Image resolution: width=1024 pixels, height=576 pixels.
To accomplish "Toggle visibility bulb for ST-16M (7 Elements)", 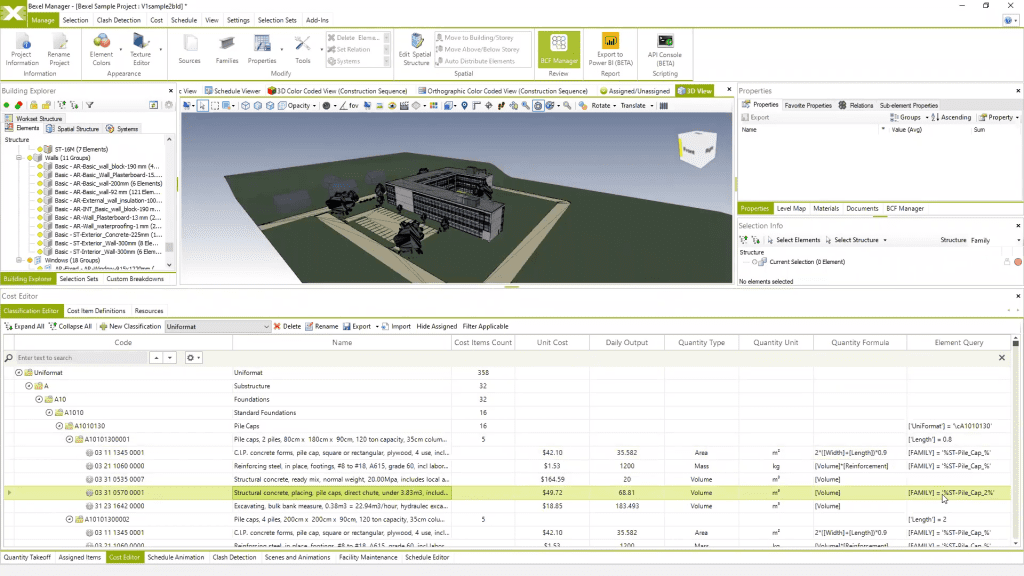I will pyautogui.click(x=40, y=150).
